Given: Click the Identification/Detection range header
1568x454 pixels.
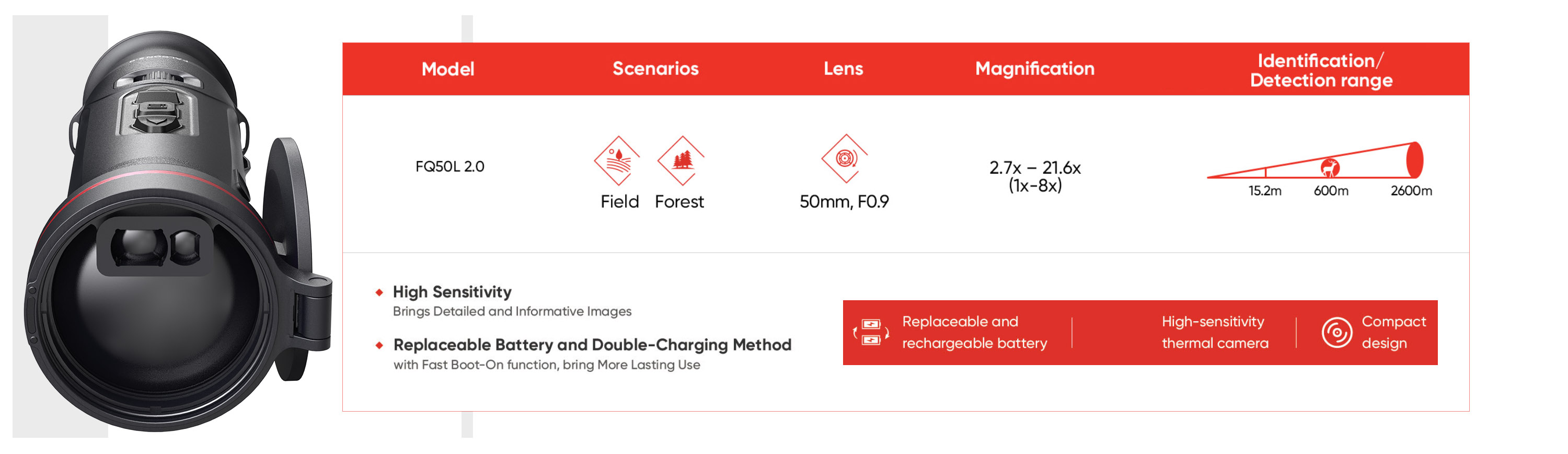Looking at the screenshot, I should point(1321,70).
